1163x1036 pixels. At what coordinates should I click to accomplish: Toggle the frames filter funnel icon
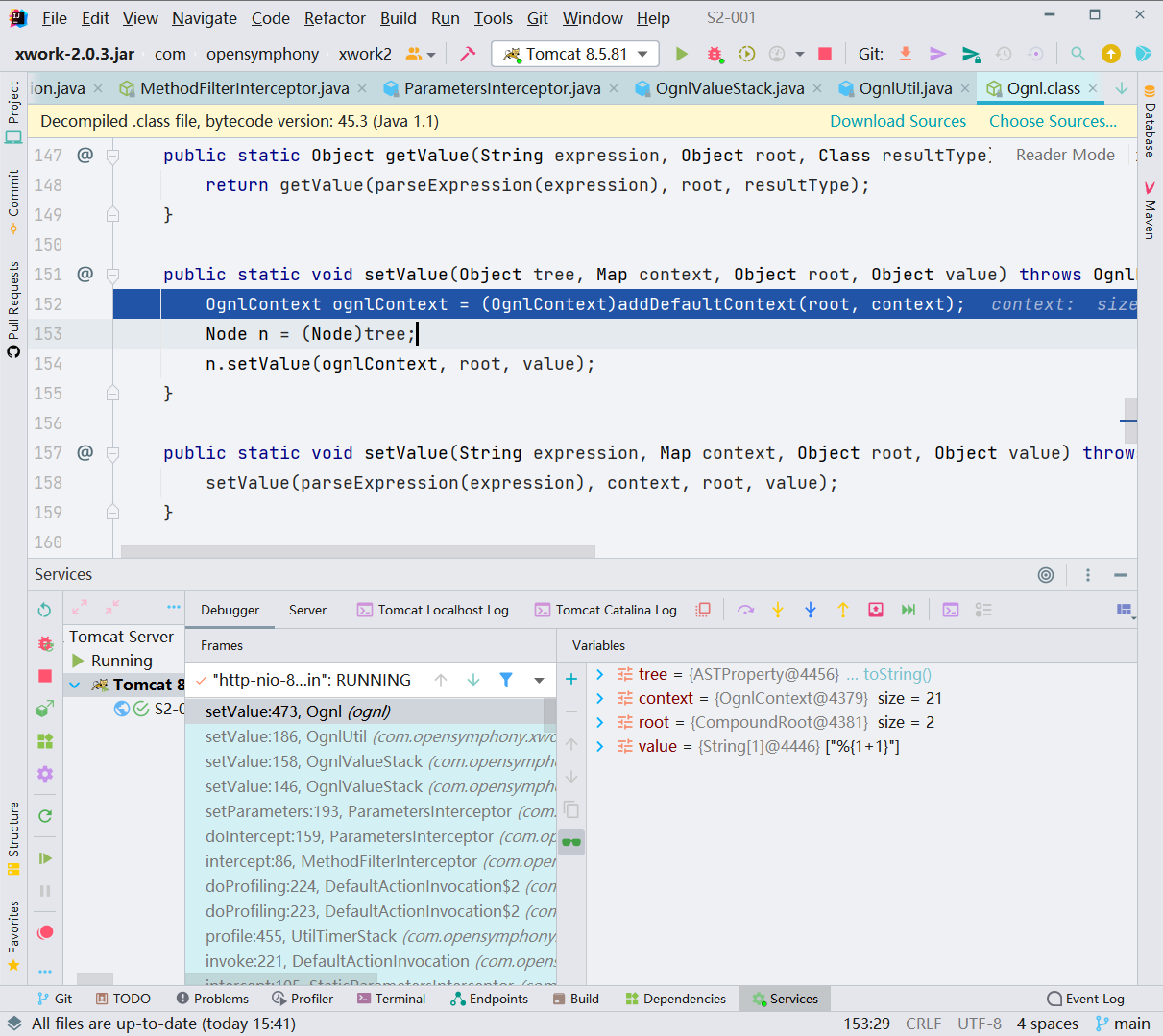point(506,680)
